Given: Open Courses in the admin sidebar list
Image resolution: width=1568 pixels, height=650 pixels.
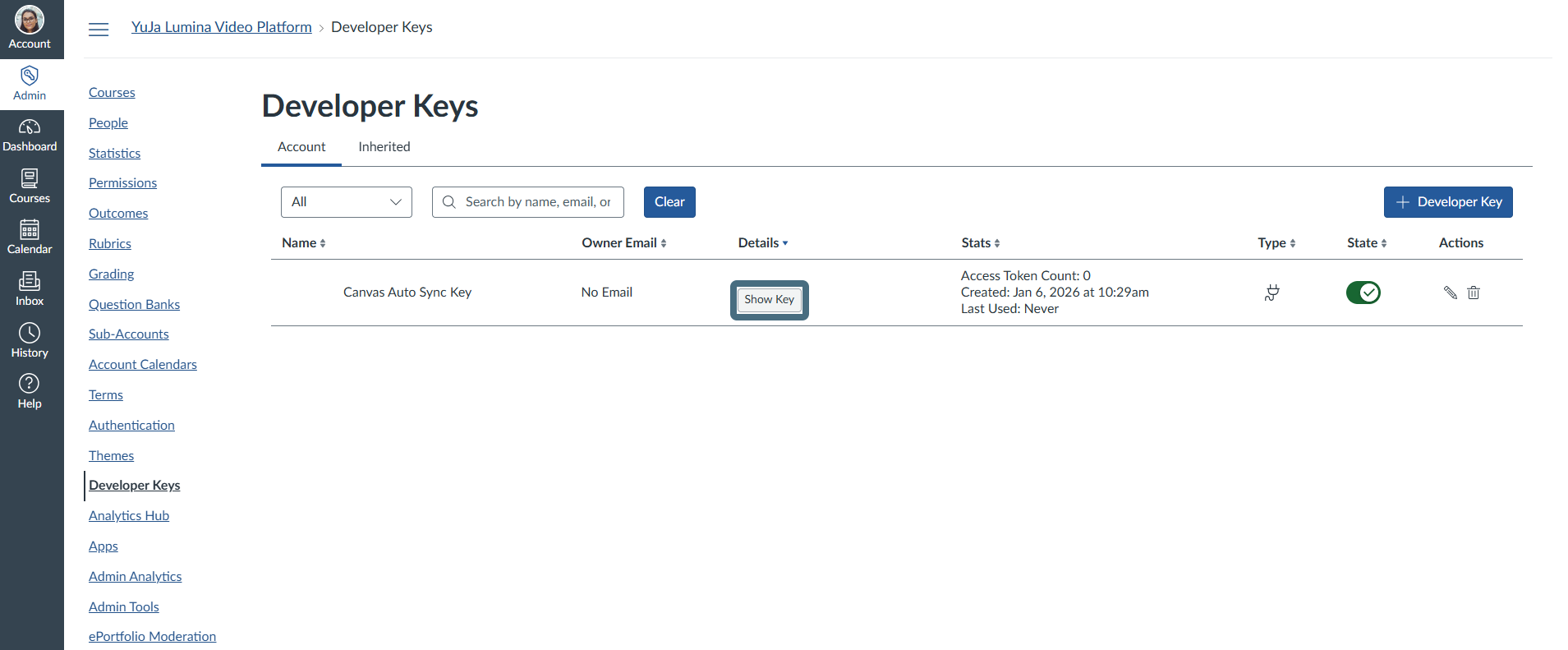Looking at the screenshot, I should (x=112, y=93).
